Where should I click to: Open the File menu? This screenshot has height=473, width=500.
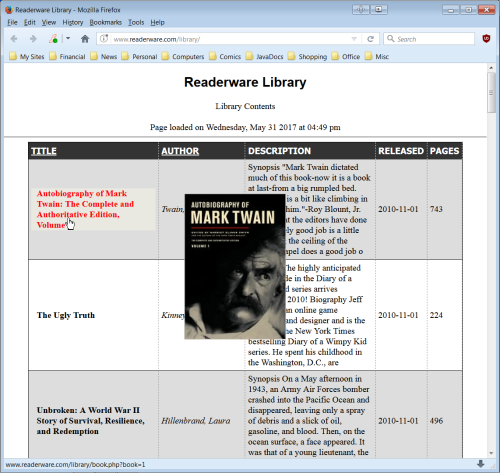12,22
